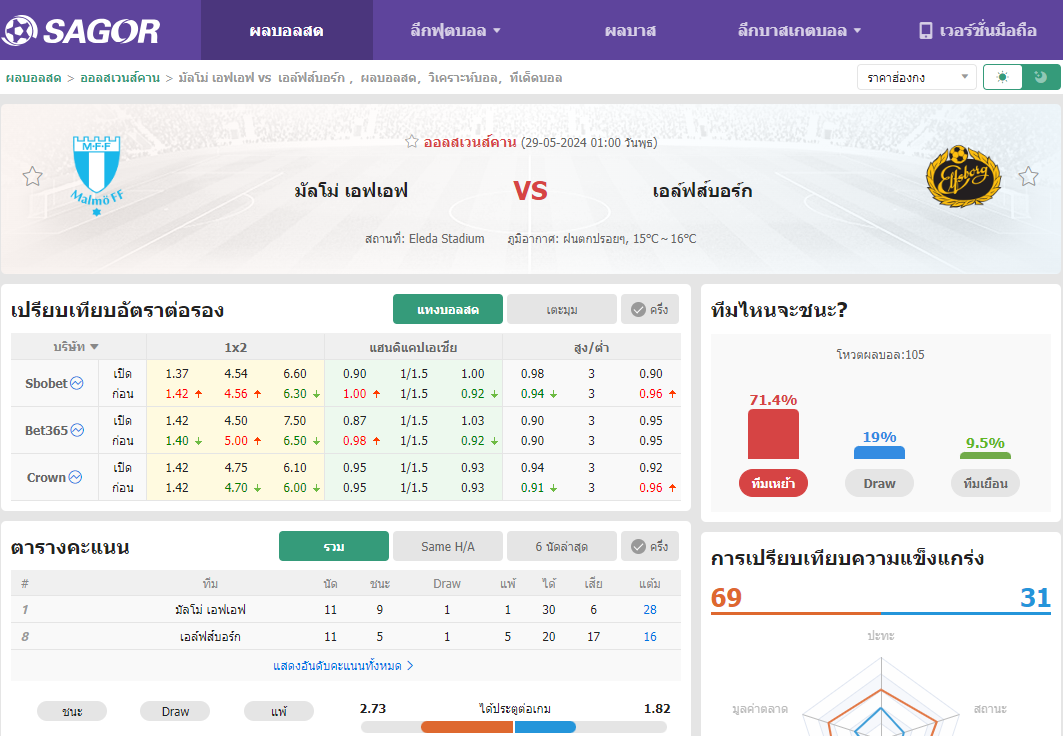Click the green 9.5% away vote bar
Viewport: 1063px width, 736px height.
[985, 455]
